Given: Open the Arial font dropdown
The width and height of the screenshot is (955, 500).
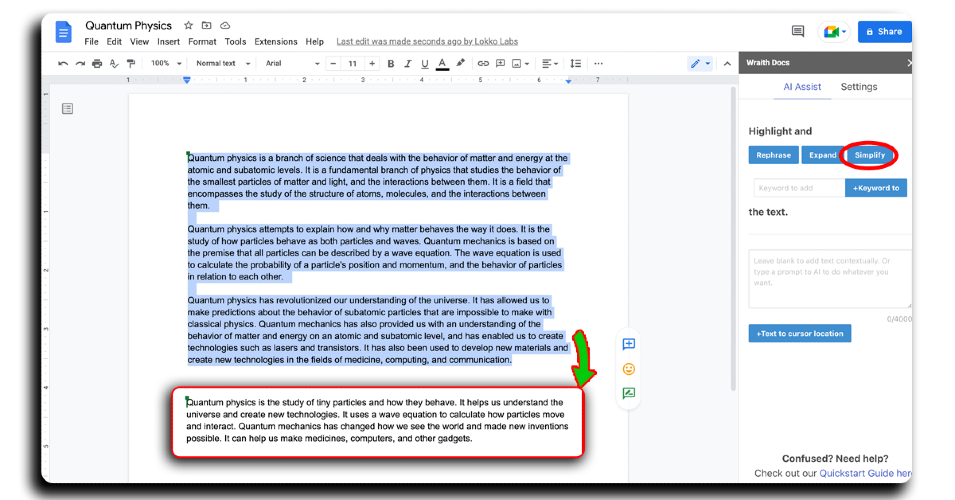Looking at the screenshot, I should click(x=292, y=63).
